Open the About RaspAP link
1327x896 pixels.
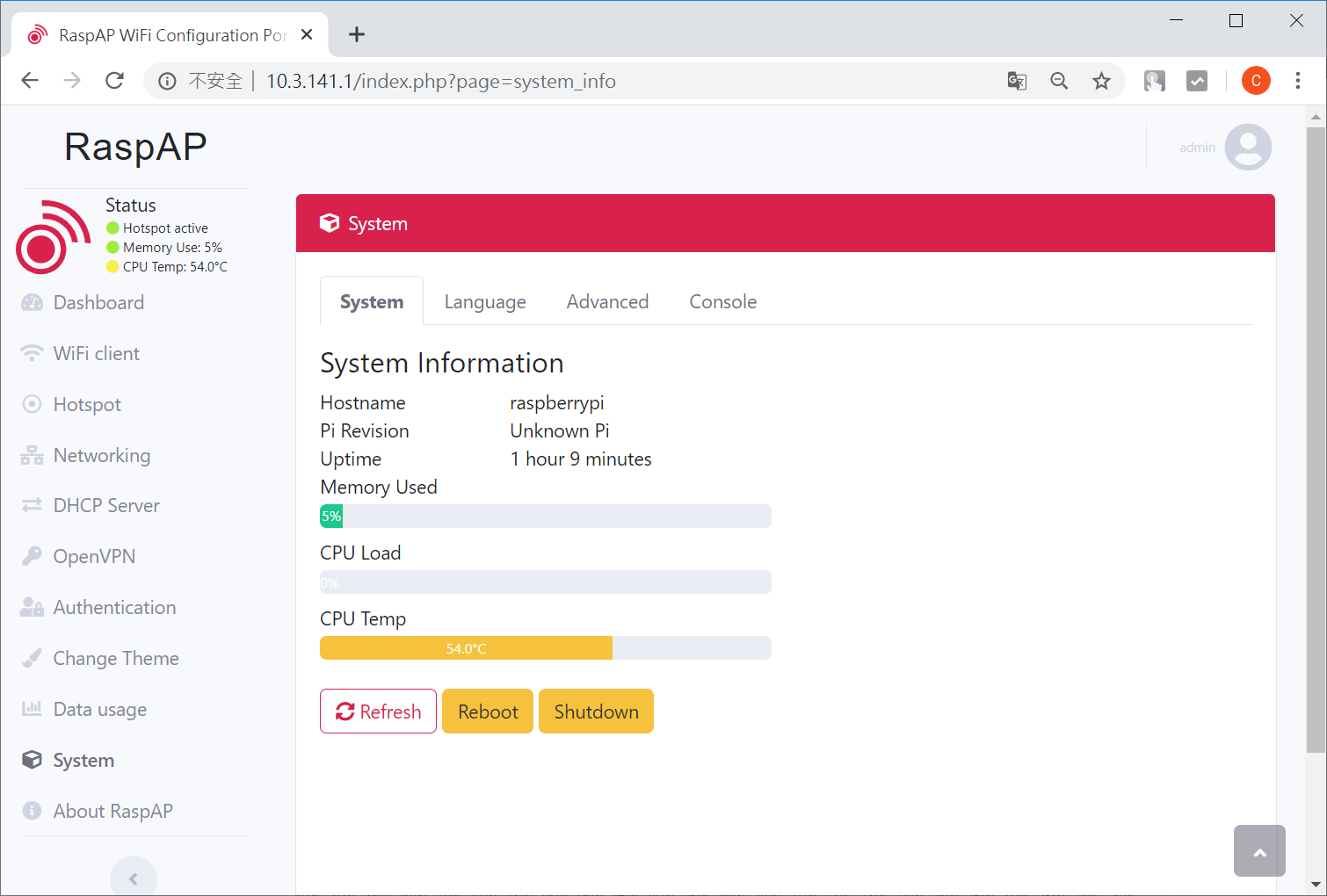coord(112,811)
